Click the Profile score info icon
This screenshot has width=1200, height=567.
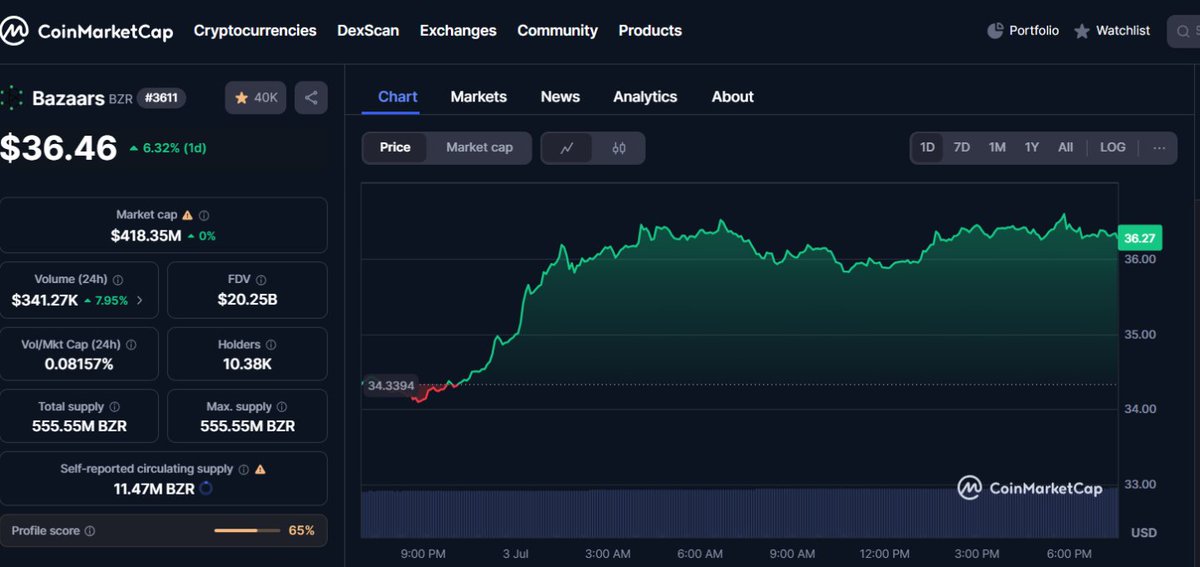click(90, 531)
